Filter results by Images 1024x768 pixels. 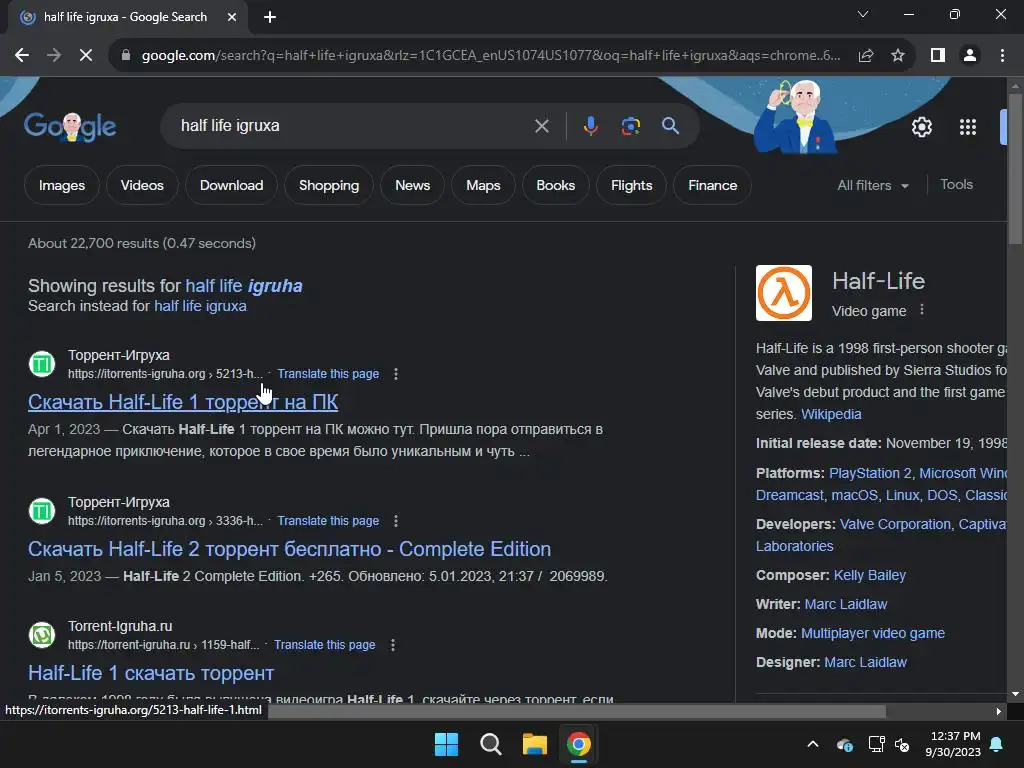pos(62,185)
